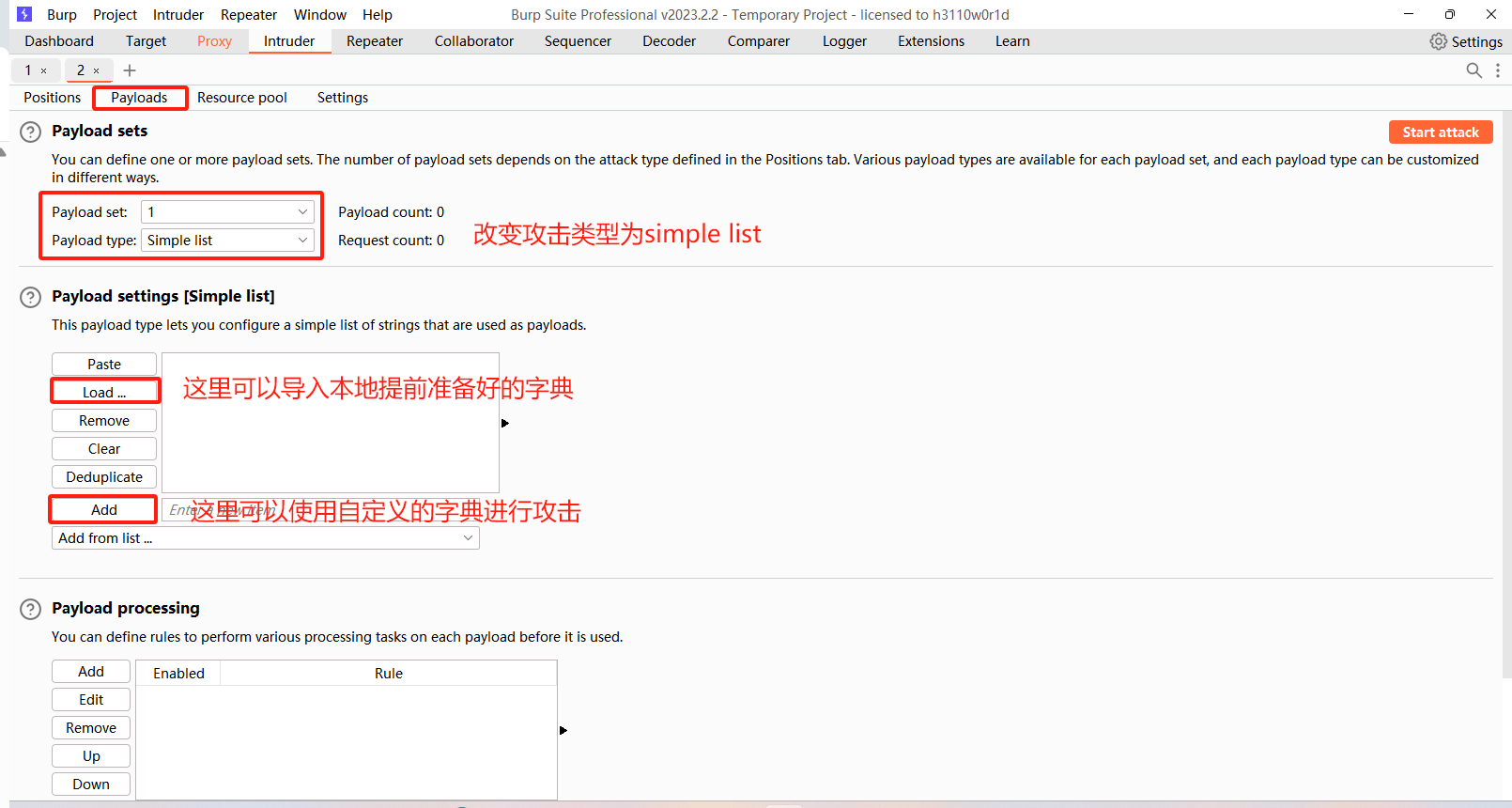1512x808 pixels.
Task: Select Intruder attack tab 1
Action: click(28, 70)
